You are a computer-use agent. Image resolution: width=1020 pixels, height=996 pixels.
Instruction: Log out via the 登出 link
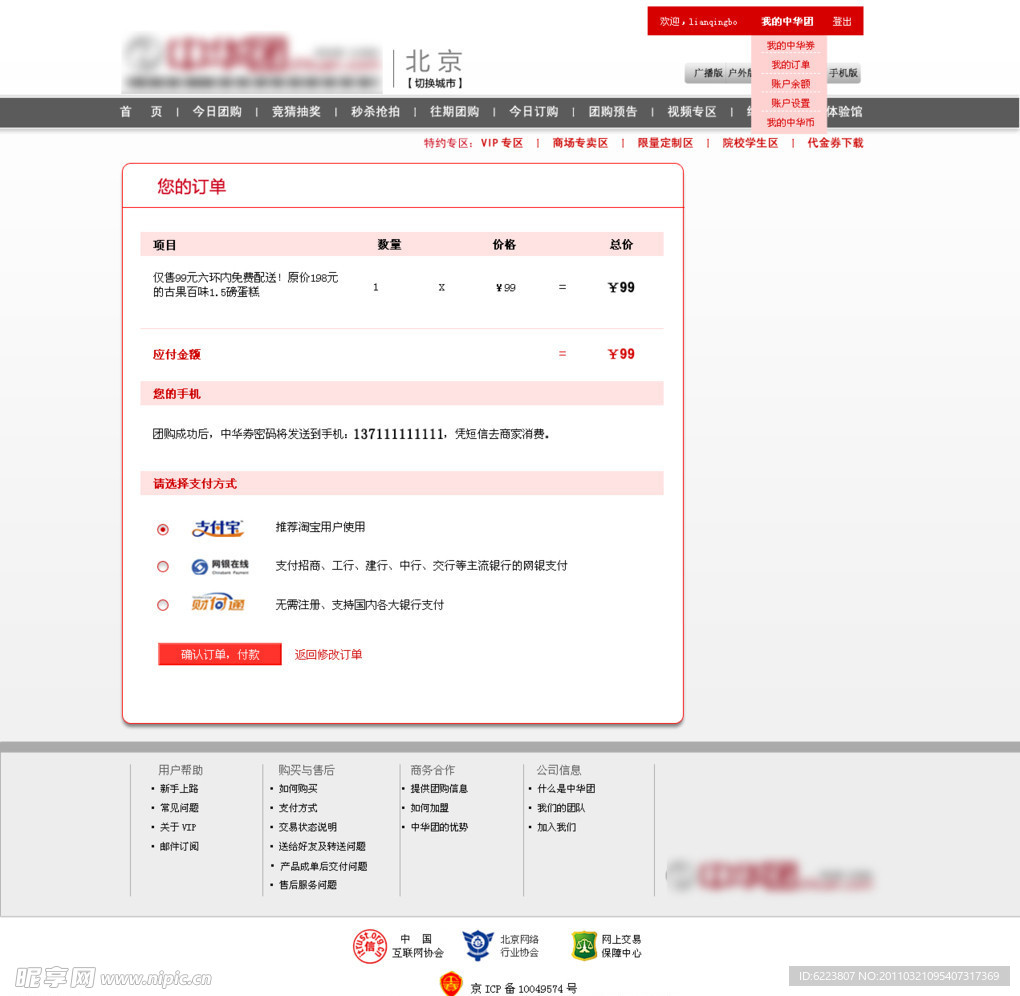(842, 20)
